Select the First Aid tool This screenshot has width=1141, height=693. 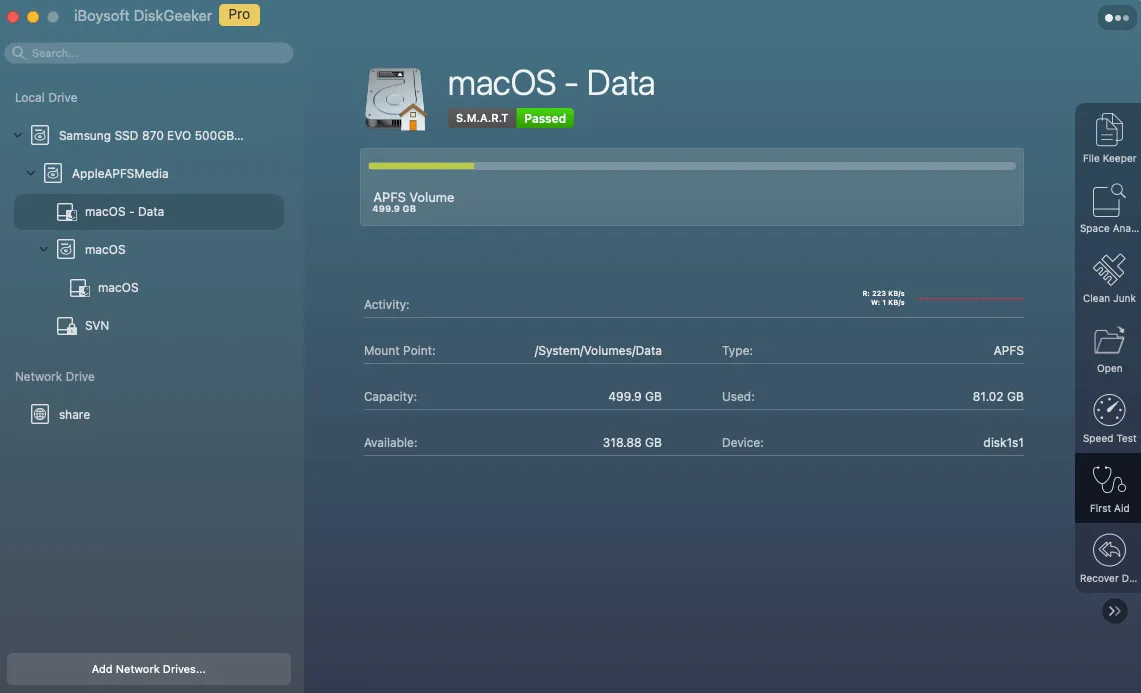[x=1108, y=488]
